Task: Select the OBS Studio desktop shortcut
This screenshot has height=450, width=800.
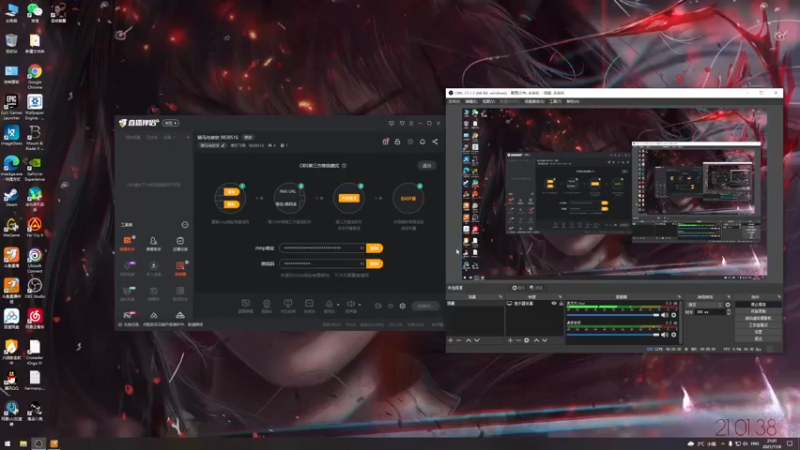Action: (x=35, y=288)
